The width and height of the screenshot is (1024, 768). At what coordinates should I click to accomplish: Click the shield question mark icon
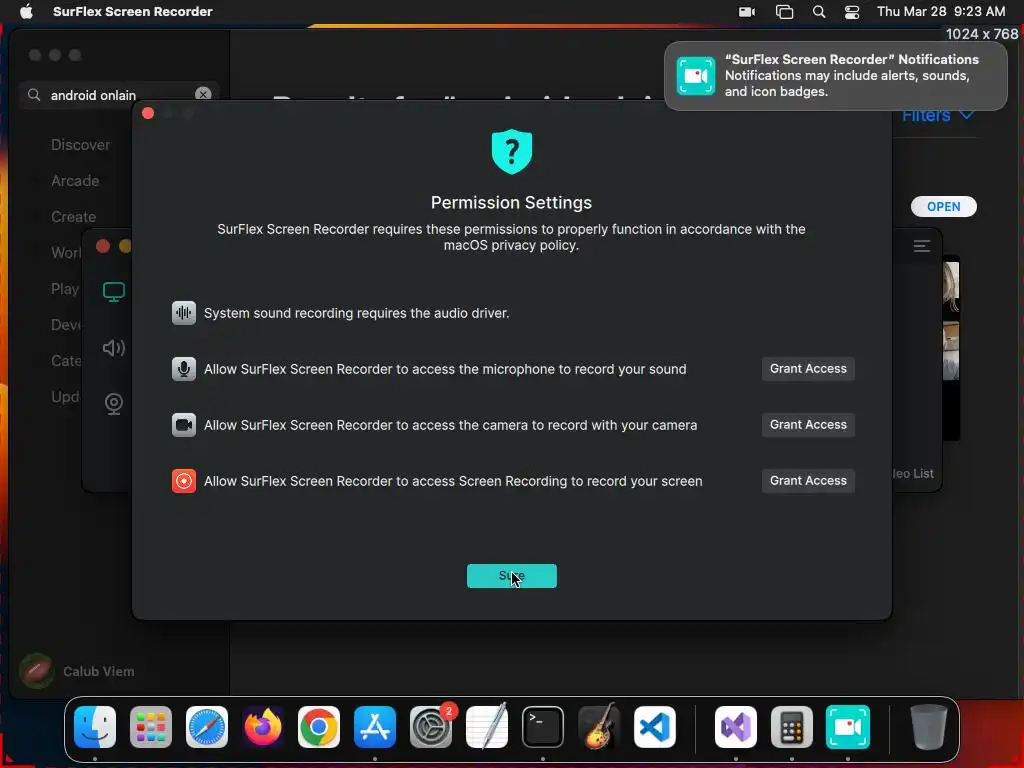click(x=511, y=152)
